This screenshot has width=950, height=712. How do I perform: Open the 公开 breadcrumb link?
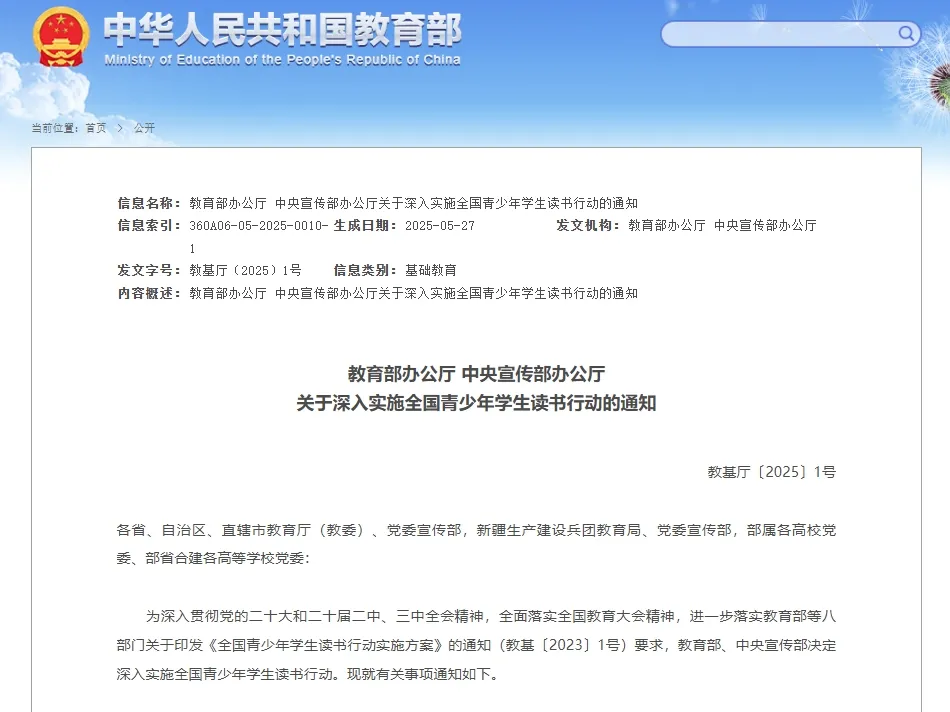[x=144, y=128]
